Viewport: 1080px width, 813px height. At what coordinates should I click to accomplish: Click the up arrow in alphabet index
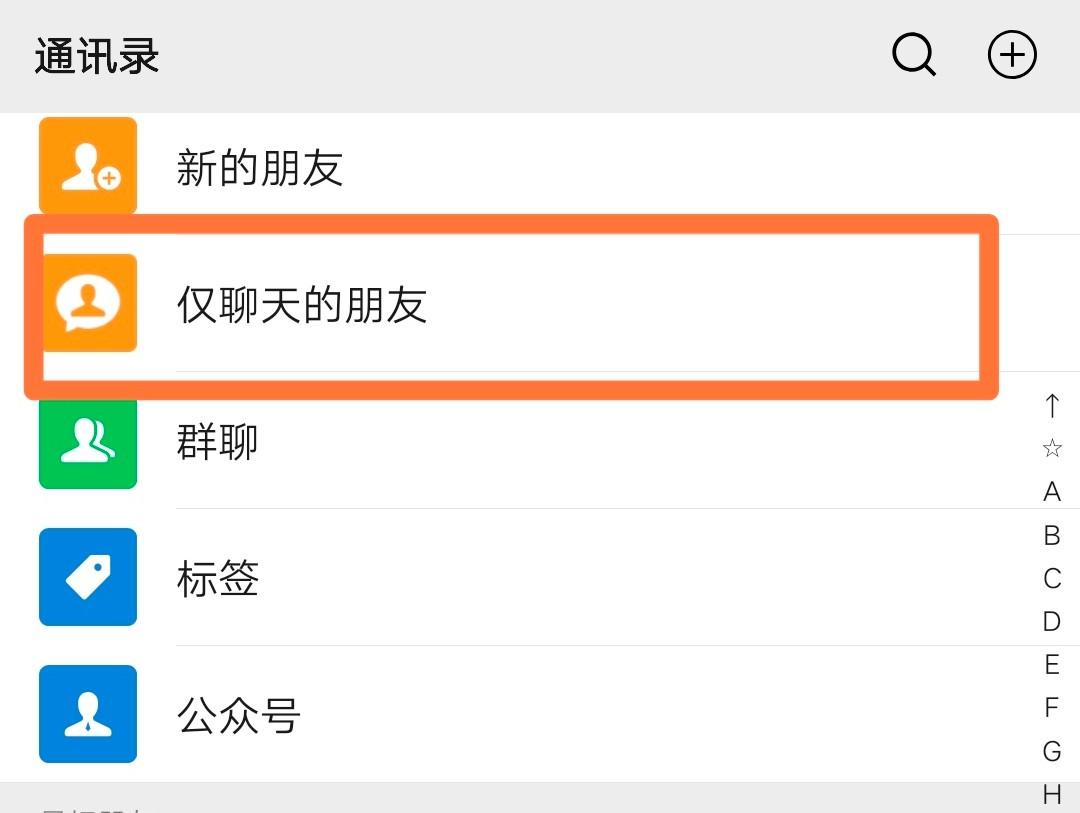(x=1051, y=406)
